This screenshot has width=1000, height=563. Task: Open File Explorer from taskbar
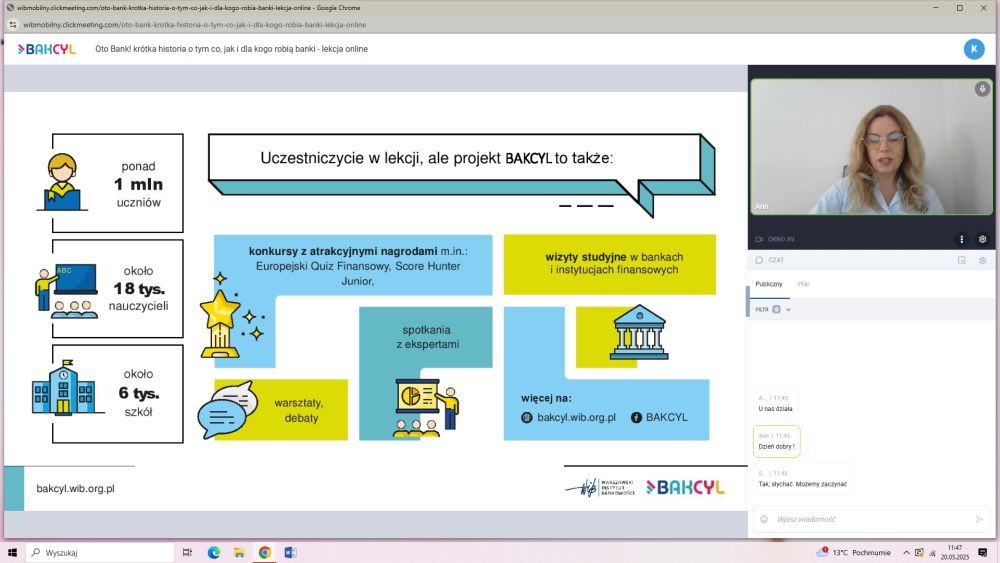coord(239,553)
